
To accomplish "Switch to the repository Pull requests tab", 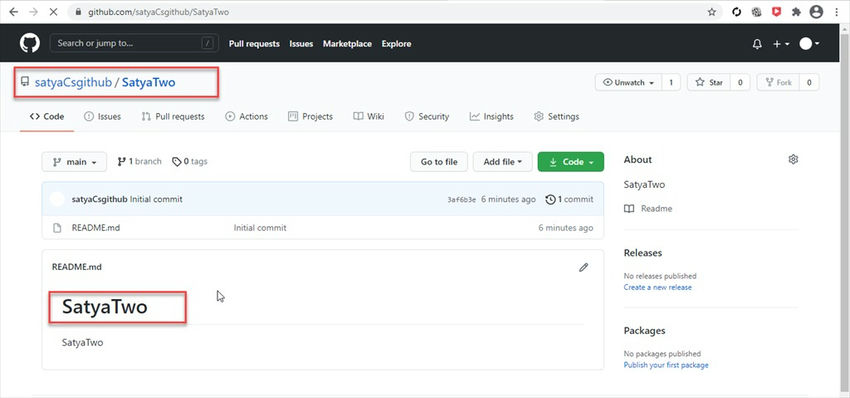I will tap(173, 117).
